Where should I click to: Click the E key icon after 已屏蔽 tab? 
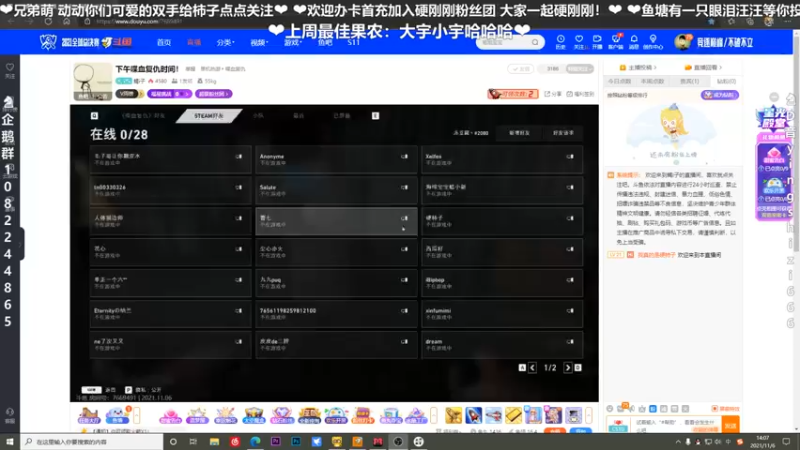tap(376, 116)
